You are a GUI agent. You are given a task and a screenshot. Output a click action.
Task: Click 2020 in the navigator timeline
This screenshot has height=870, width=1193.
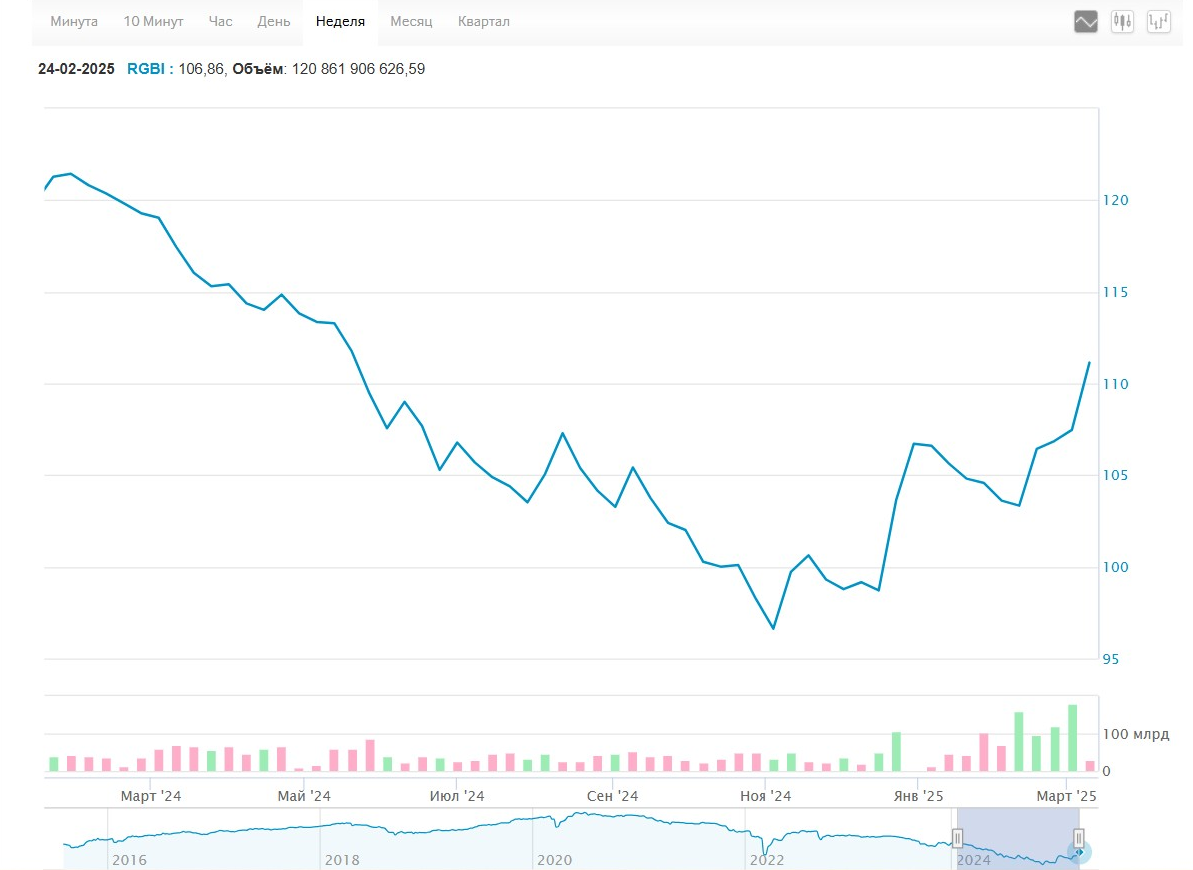[553, 860]
